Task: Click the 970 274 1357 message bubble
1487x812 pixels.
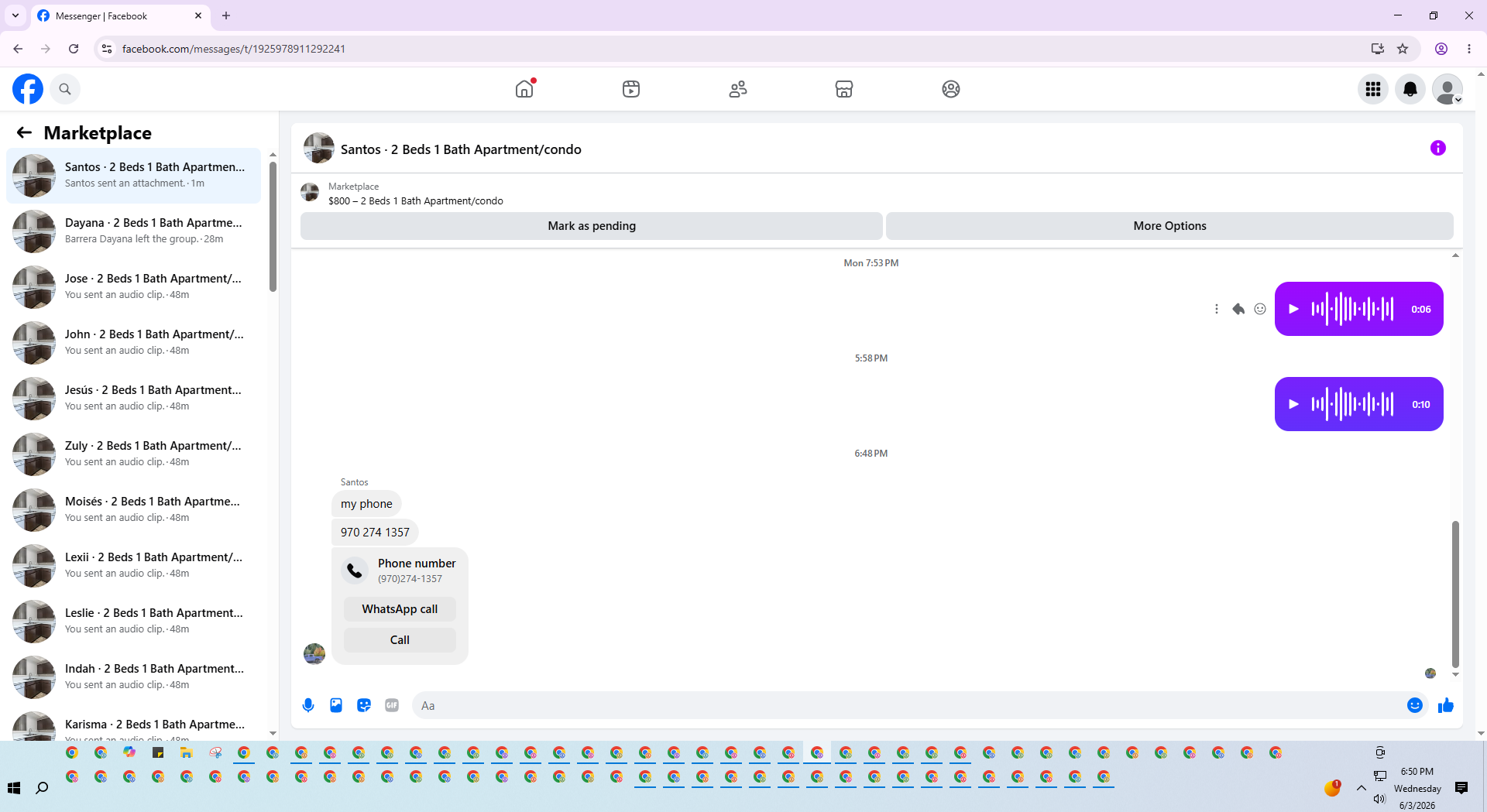Action: click(x=375, y=533)
